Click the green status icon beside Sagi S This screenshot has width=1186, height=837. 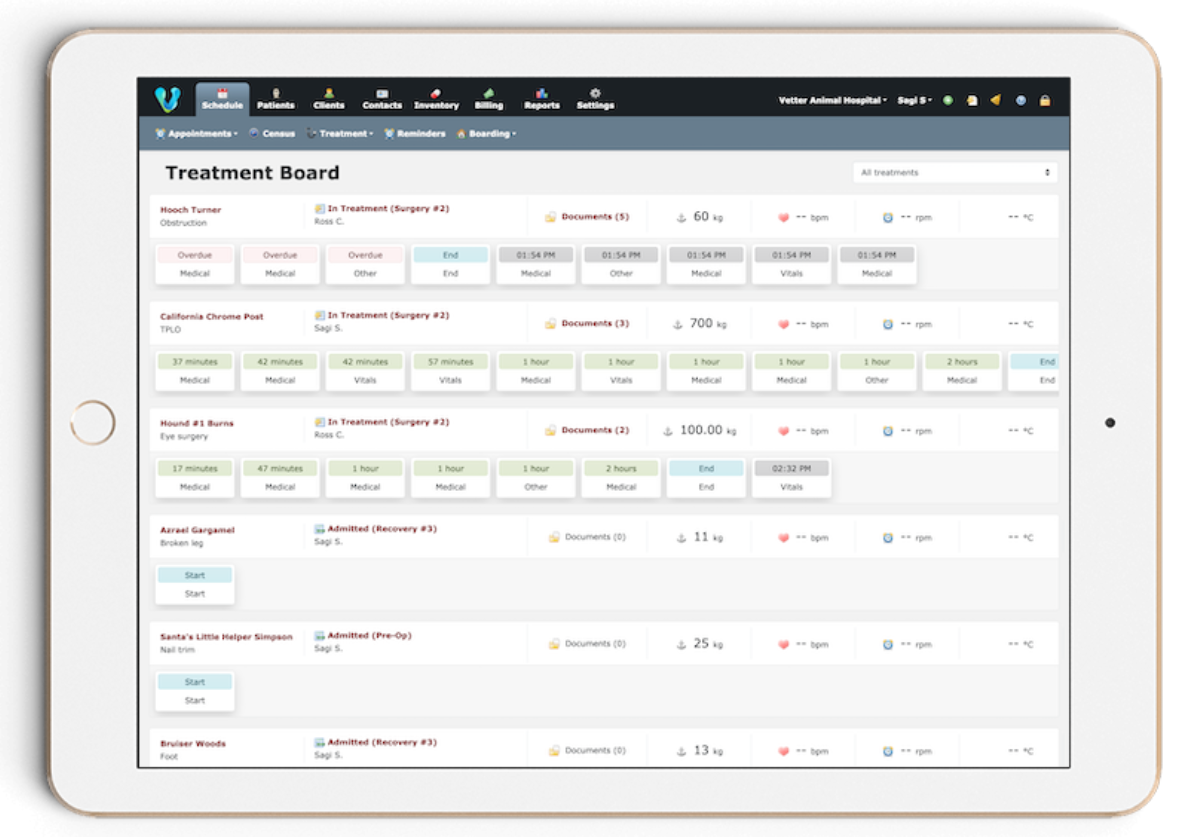click(x=948, y=100)
